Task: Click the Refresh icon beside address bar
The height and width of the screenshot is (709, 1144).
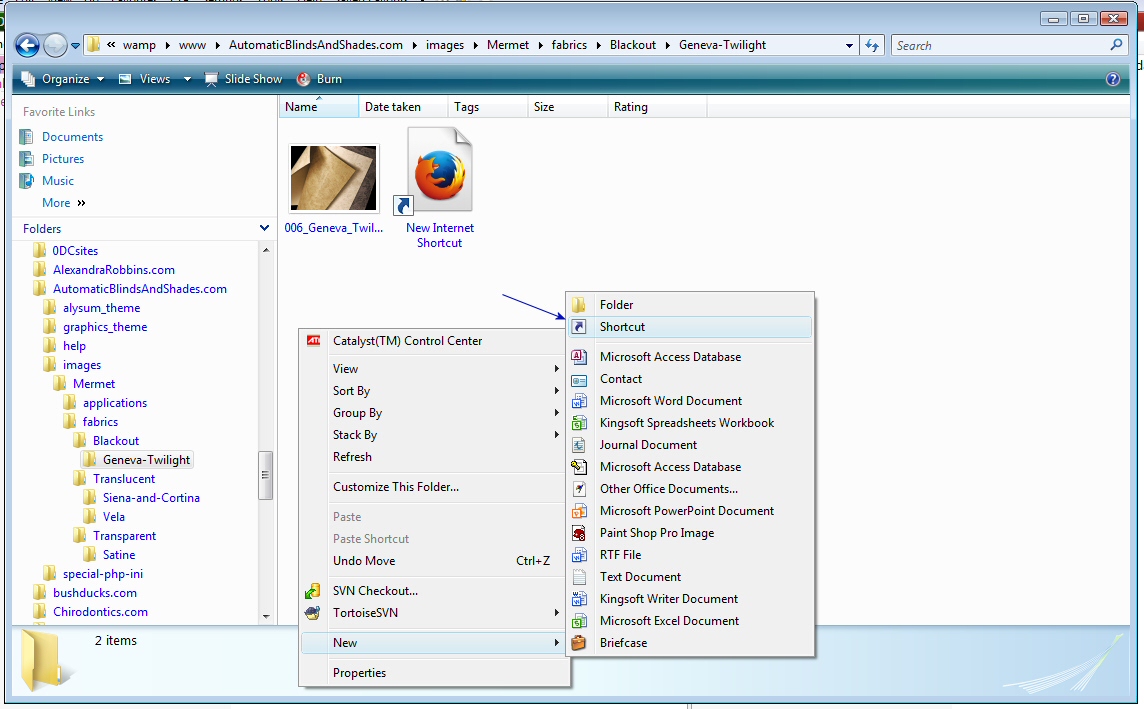Action: (872, 45)
